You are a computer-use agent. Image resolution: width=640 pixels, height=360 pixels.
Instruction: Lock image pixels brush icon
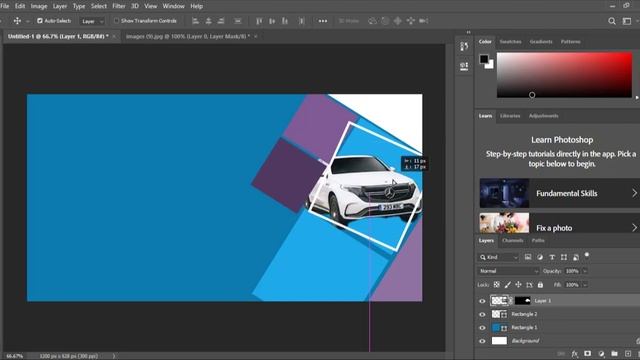[x=507, y=284]
